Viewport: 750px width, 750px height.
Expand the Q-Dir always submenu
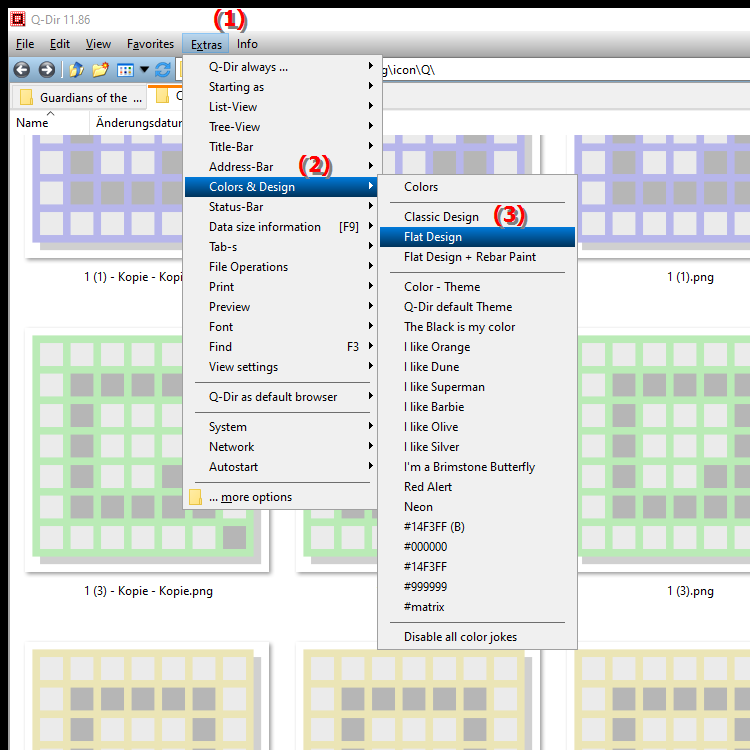tap(281, 67)
